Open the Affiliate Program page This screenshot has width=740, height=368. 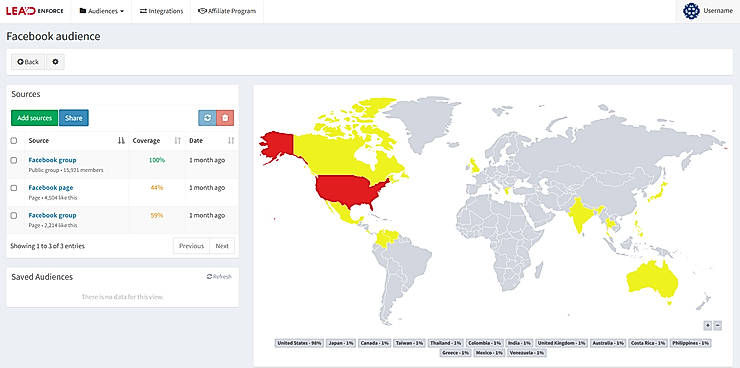pyautogui.click(x=227, y=11)
